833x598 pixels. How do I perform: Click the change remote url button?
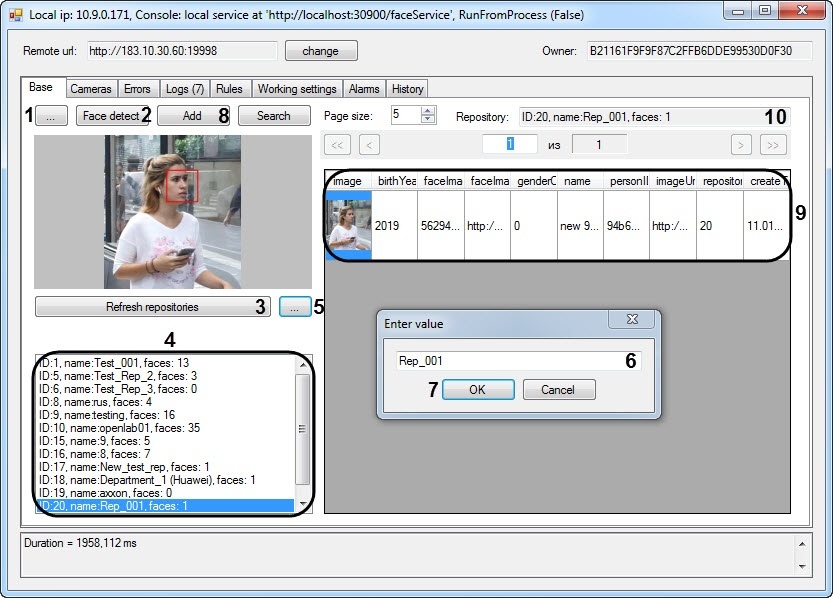321,51
